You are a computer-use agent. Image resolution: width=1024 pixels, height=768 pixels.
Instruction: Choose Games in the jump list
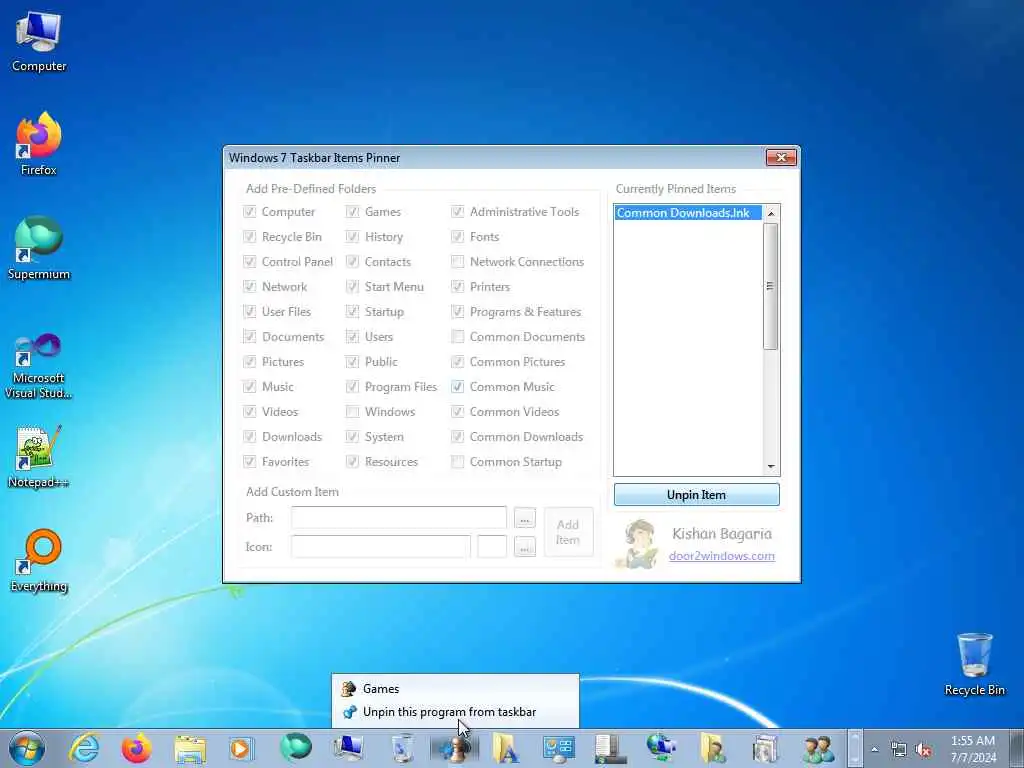coord(455,688)
